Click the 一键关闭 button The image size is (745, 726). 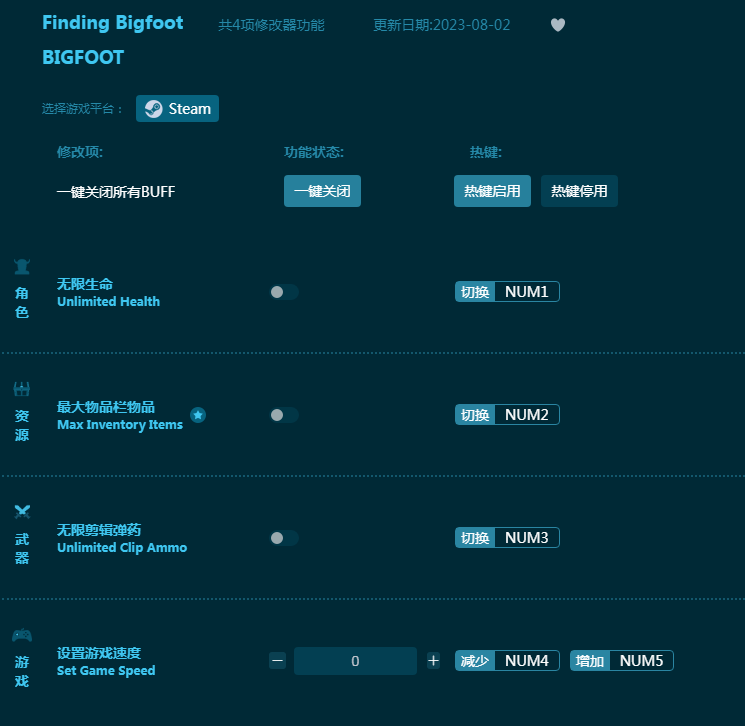(x=322, y=191)
